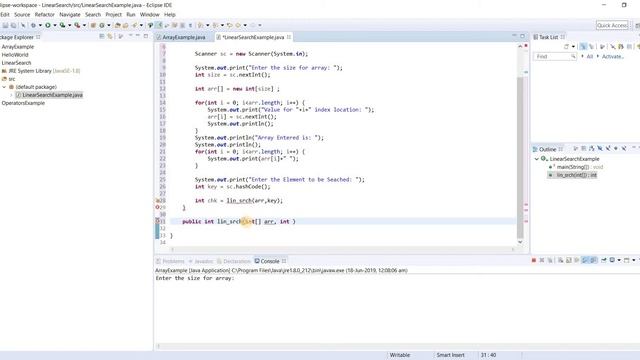Select the HelloWorld project
The width and height of the screenshot is (640, 360).
(x=15, y=55)
